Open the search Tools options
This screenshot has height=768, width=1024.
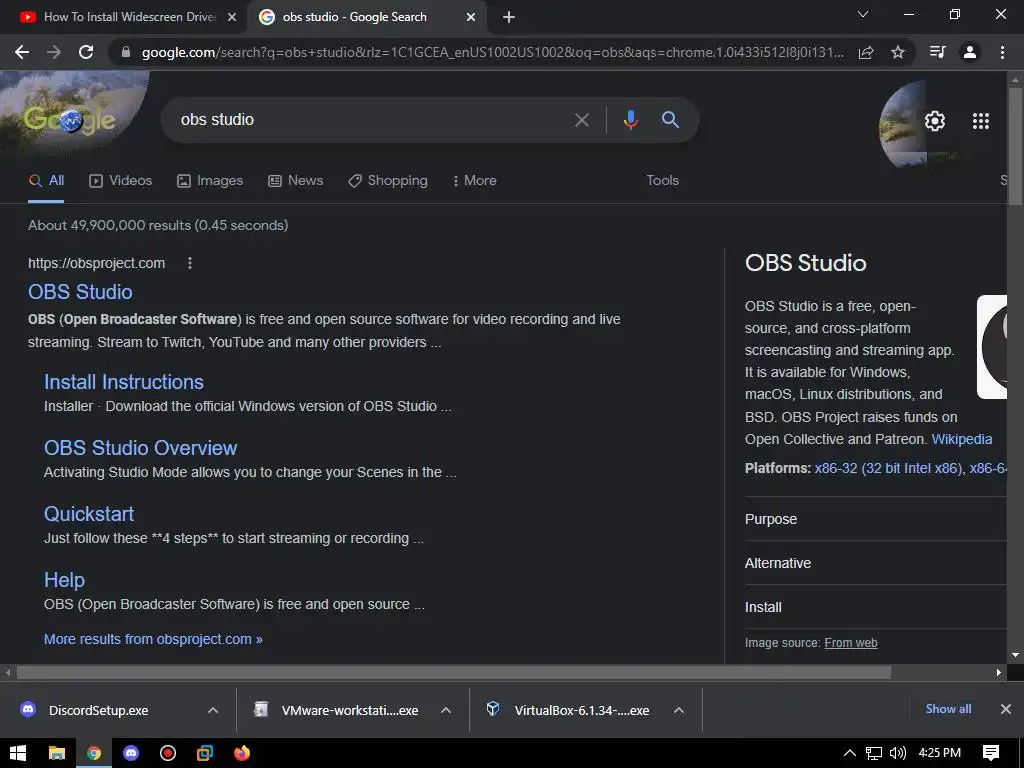662,181
